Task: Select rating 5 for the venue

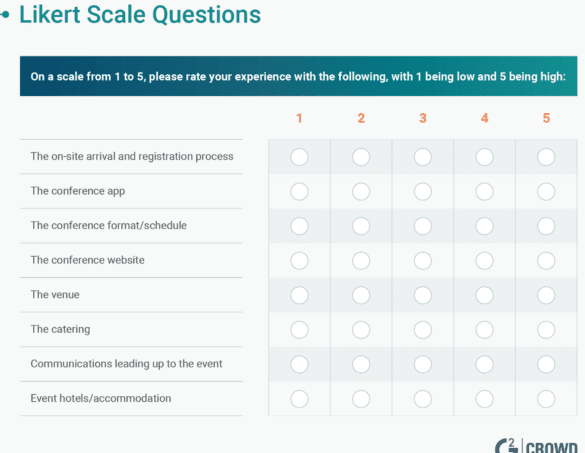Action: pos(546,295)
